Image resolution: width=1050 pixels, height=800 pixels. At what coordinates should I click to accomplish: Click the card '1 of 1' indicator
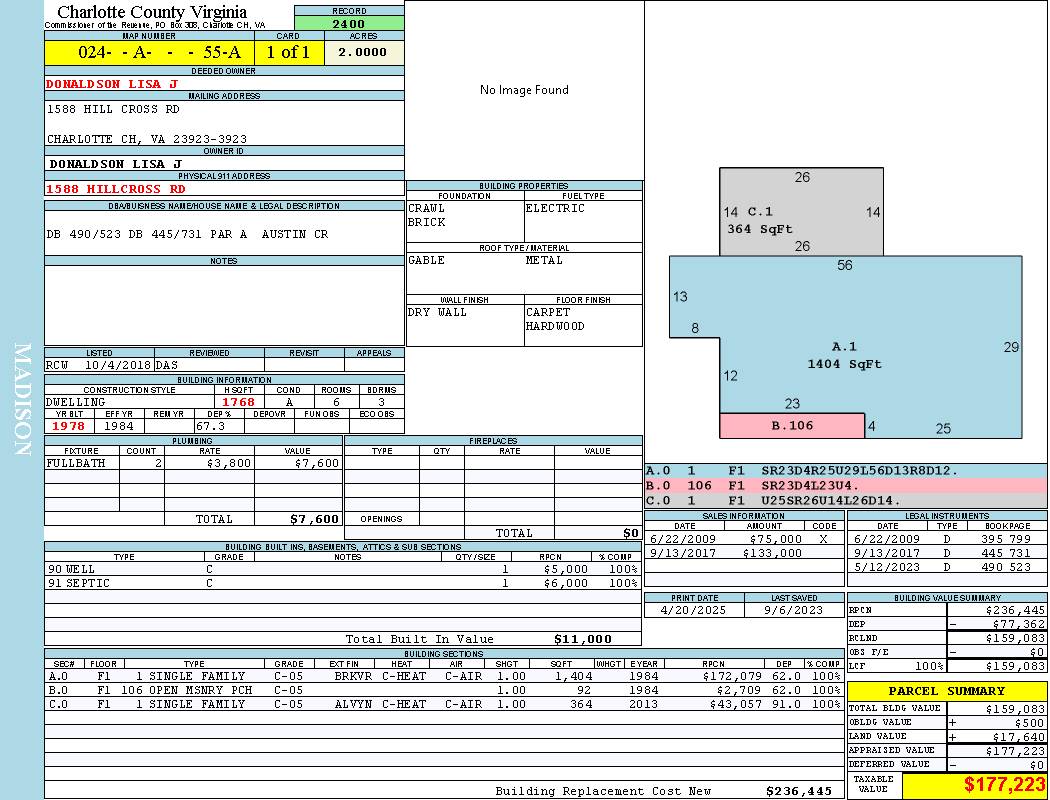(288, 52)
